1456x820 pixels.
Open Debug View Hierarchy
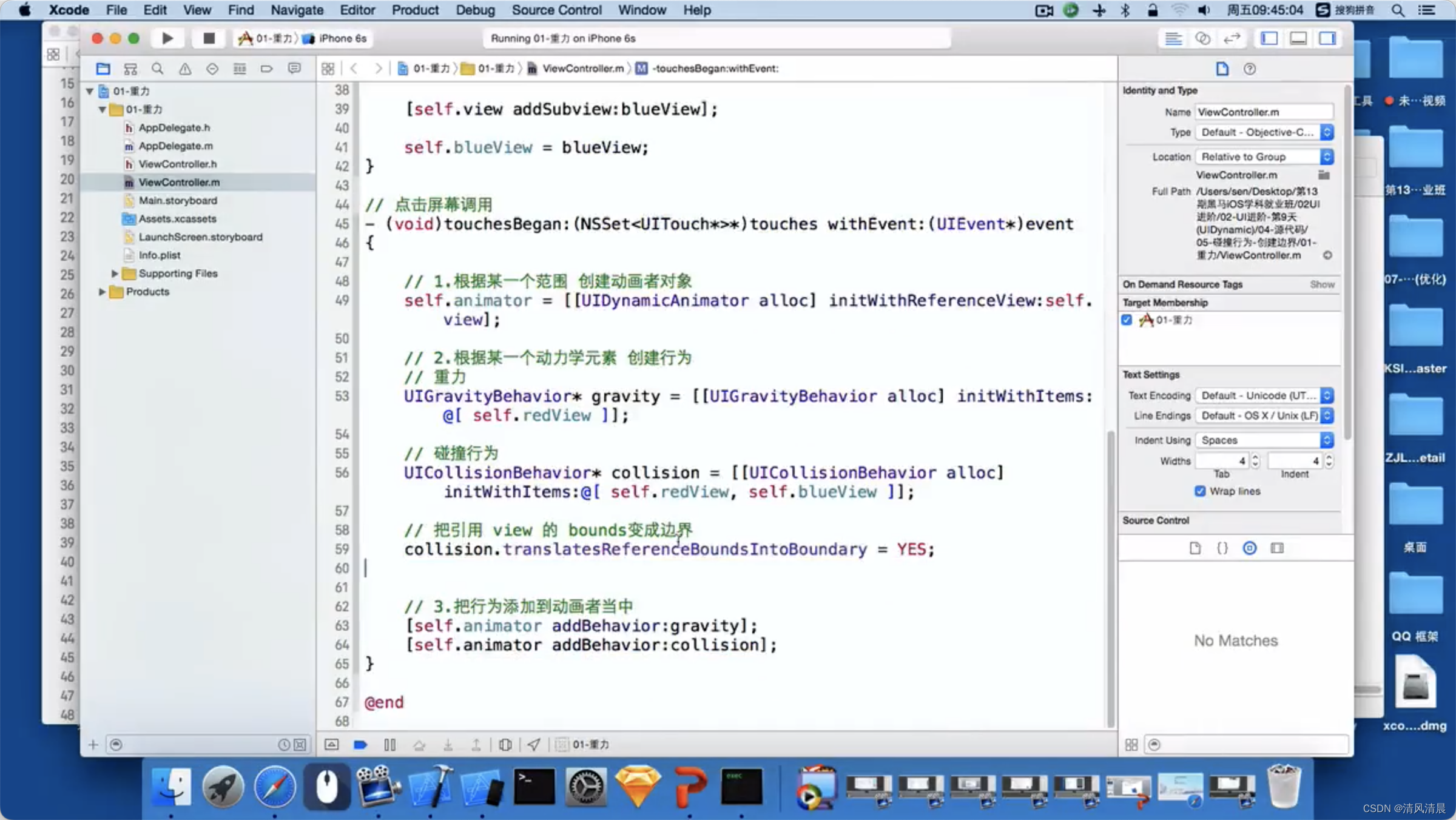505,744
